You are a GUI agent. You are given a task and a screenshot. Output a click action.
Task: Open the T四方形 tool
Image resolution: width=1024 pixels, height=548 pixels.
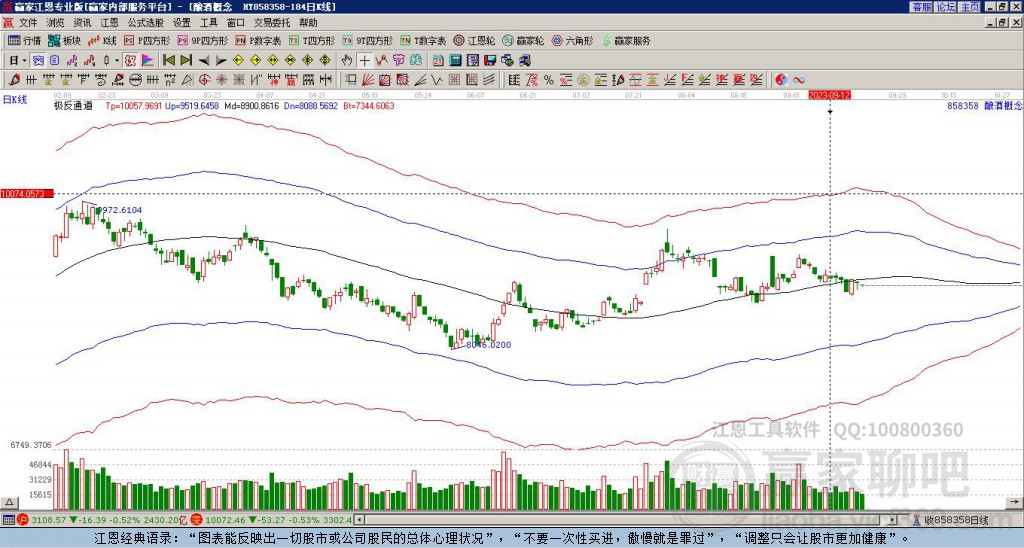(312, 40)
